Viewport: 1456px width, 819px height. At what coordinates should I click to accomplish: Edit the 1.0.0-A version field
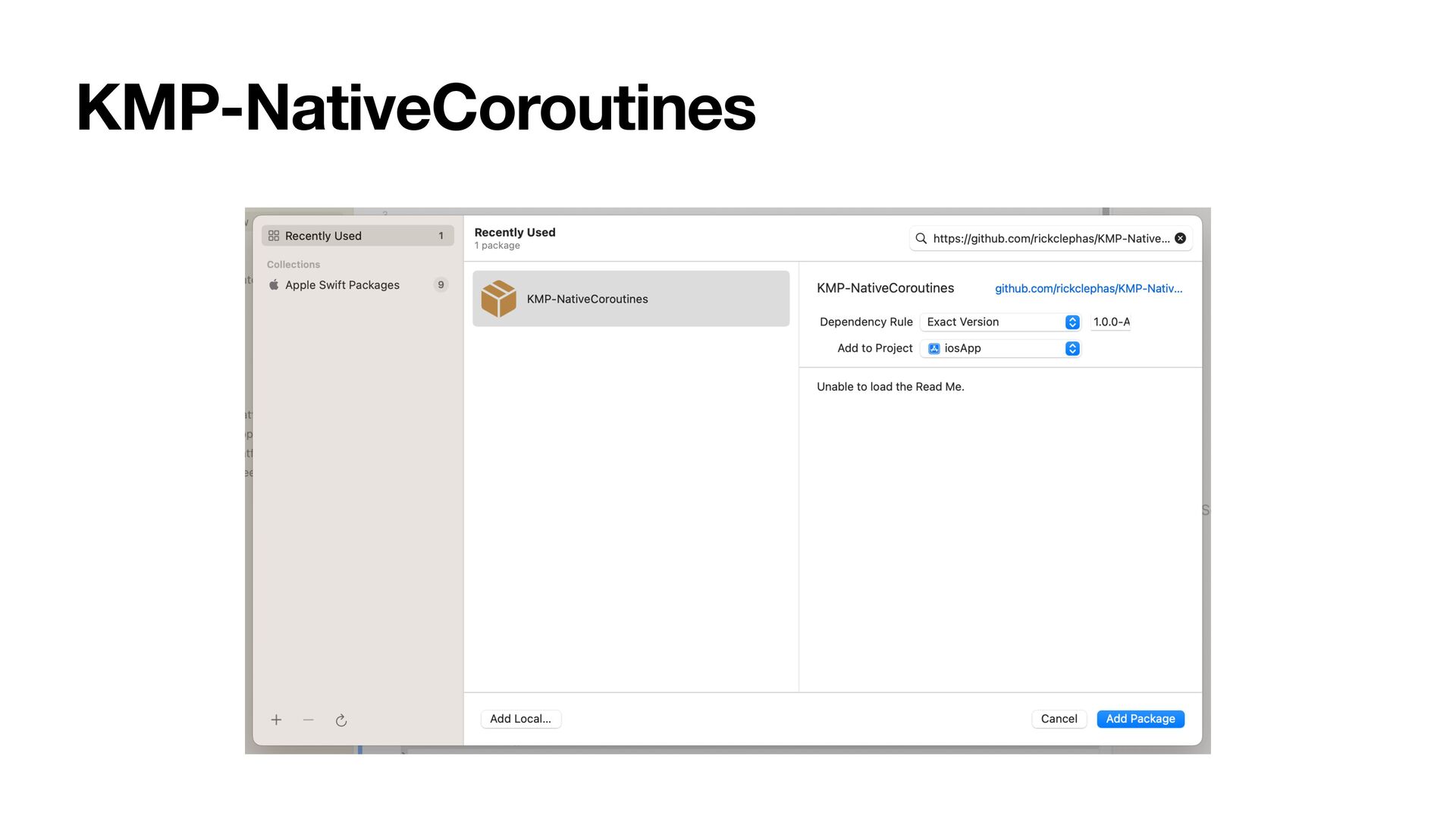pyautogui.click(x=1111, y=322)
